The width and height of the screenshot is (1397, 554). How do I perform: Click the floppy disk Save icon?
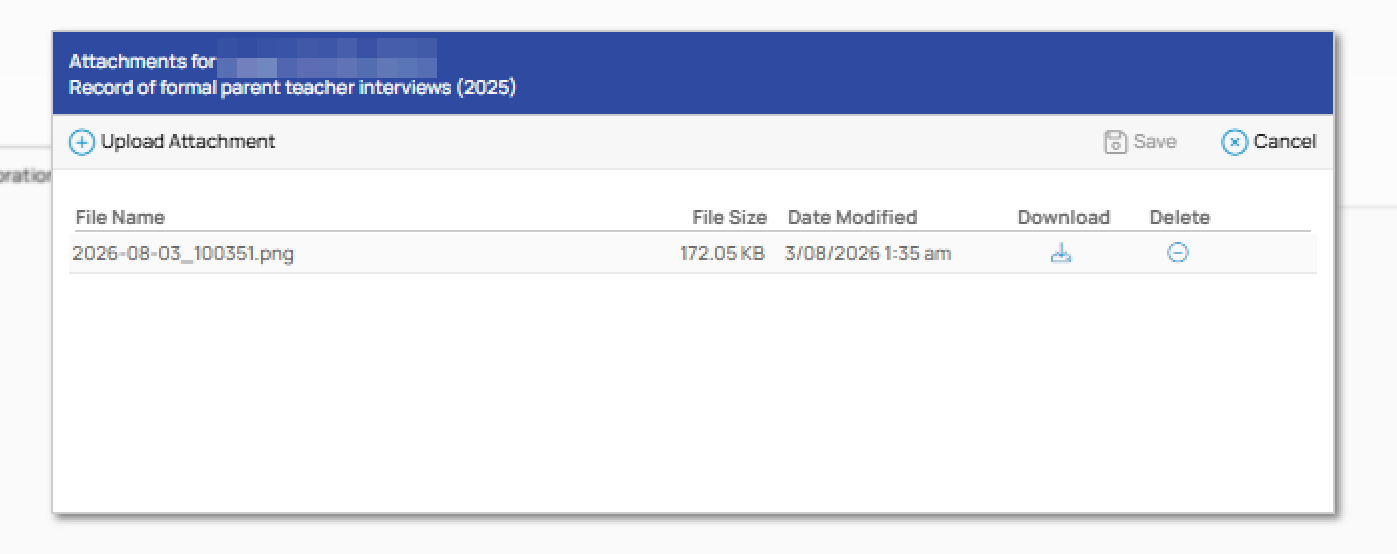pyautogui.click(x=1115, y=142)
